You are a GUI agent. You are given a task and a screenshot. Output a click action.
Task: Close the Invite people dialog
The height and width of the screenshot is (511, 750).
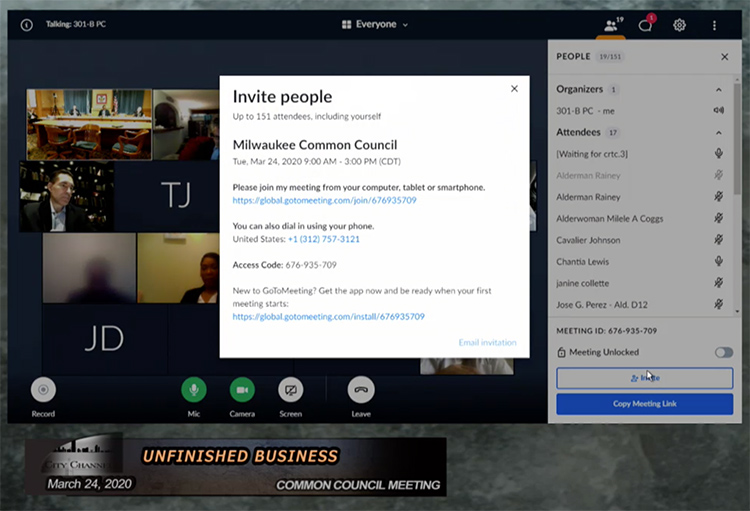(514, 89)
